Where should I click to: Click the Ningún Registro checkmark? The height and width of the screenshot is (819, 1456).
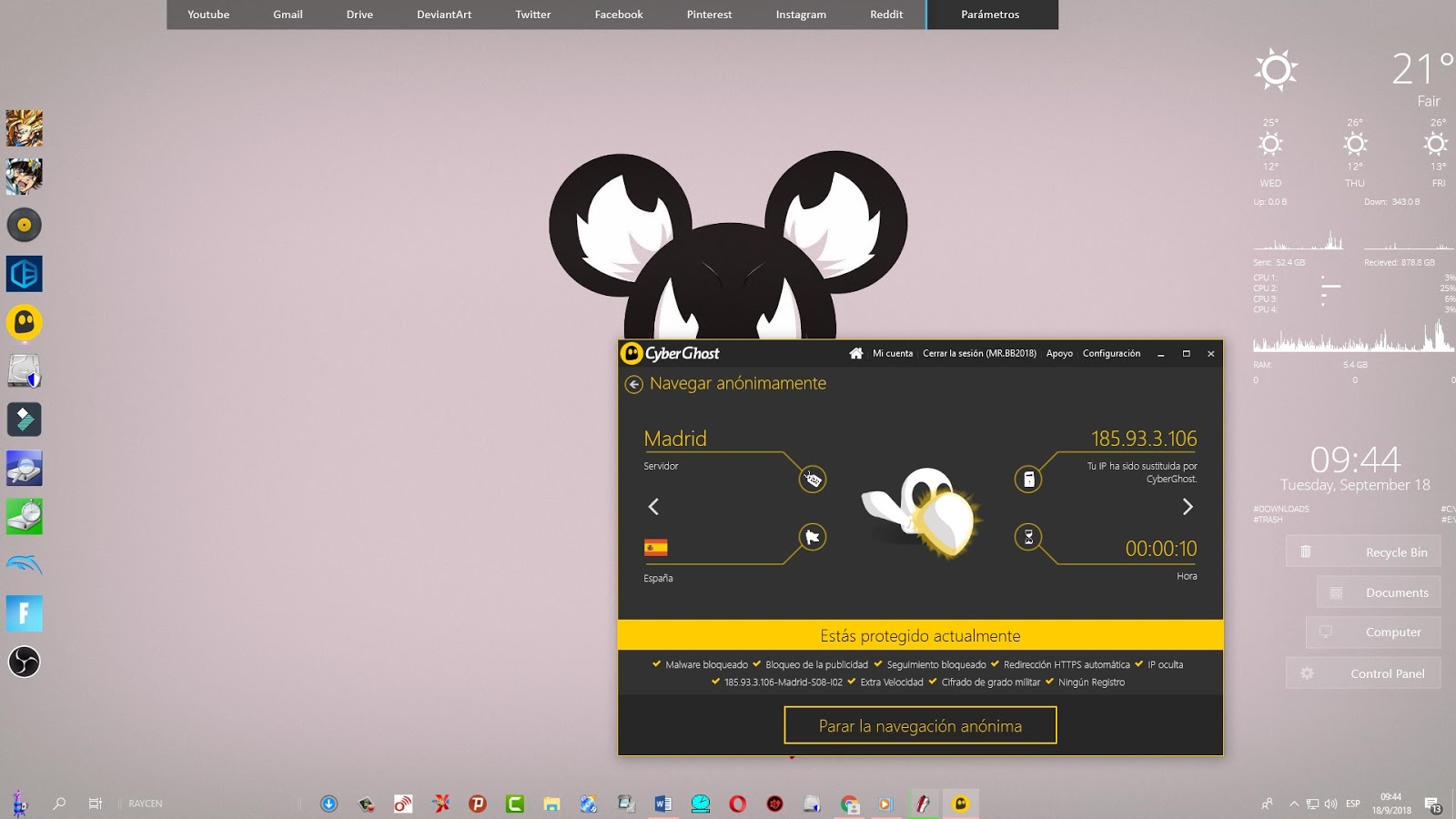tap(1049, 682)
